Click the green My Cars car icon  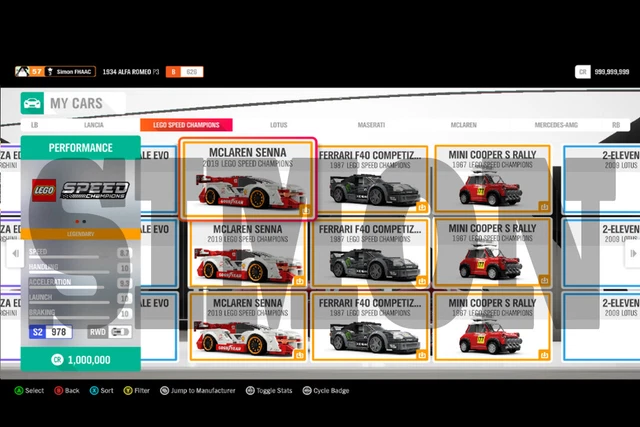(32, 103)
